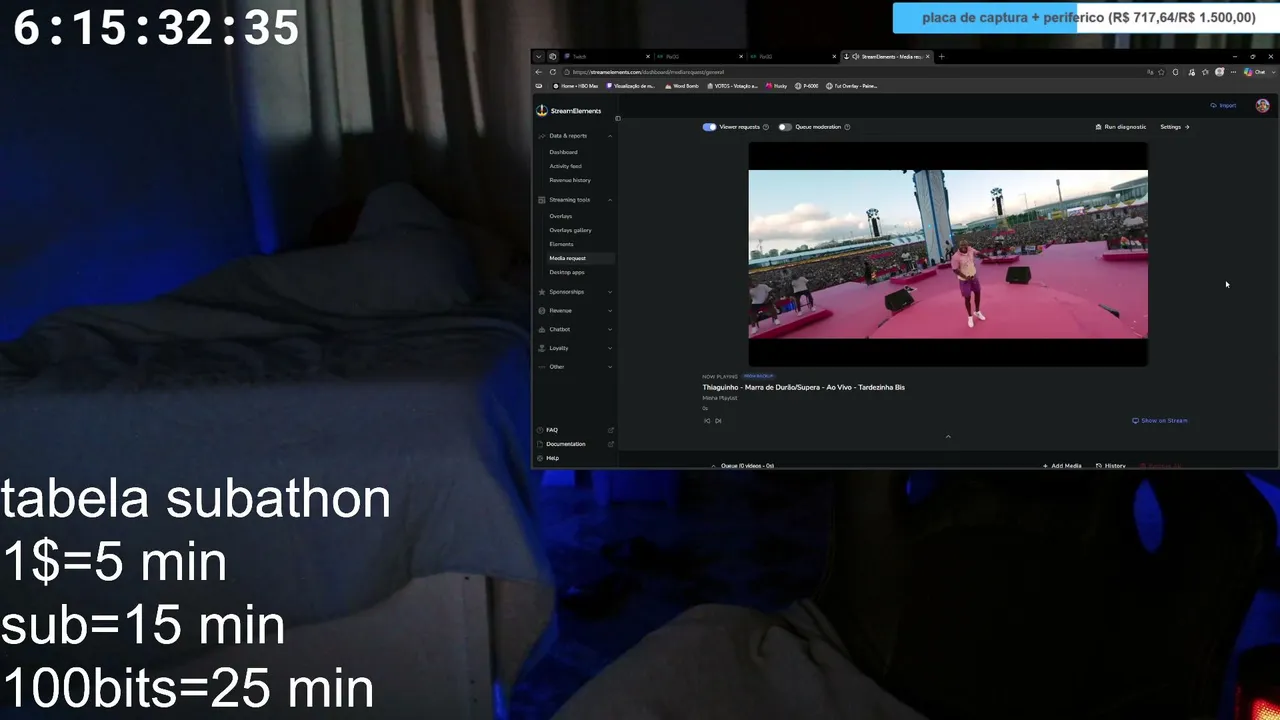Open Revenue history in the sidebar
Image resolution: width=1280 pixels, height=720 pixels.
click(570, 180)
